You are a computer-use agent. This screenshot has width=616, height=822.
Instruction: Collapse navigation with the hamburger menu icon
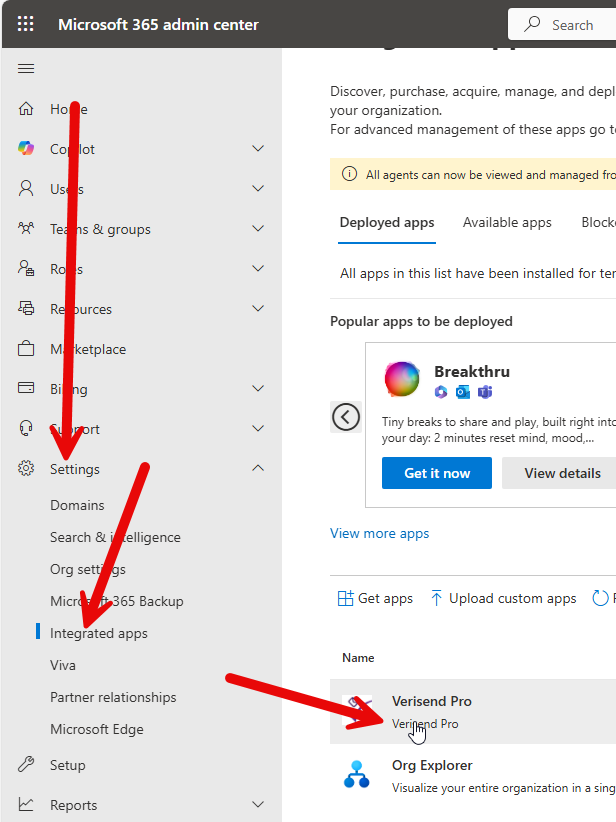click(x=26, y=69)
